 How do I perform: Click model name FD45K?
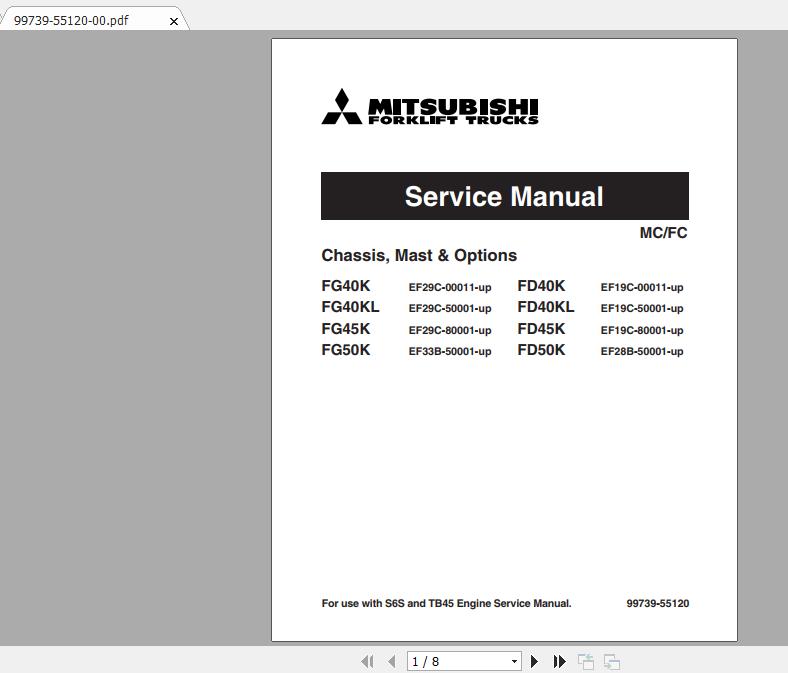point(541,329)
